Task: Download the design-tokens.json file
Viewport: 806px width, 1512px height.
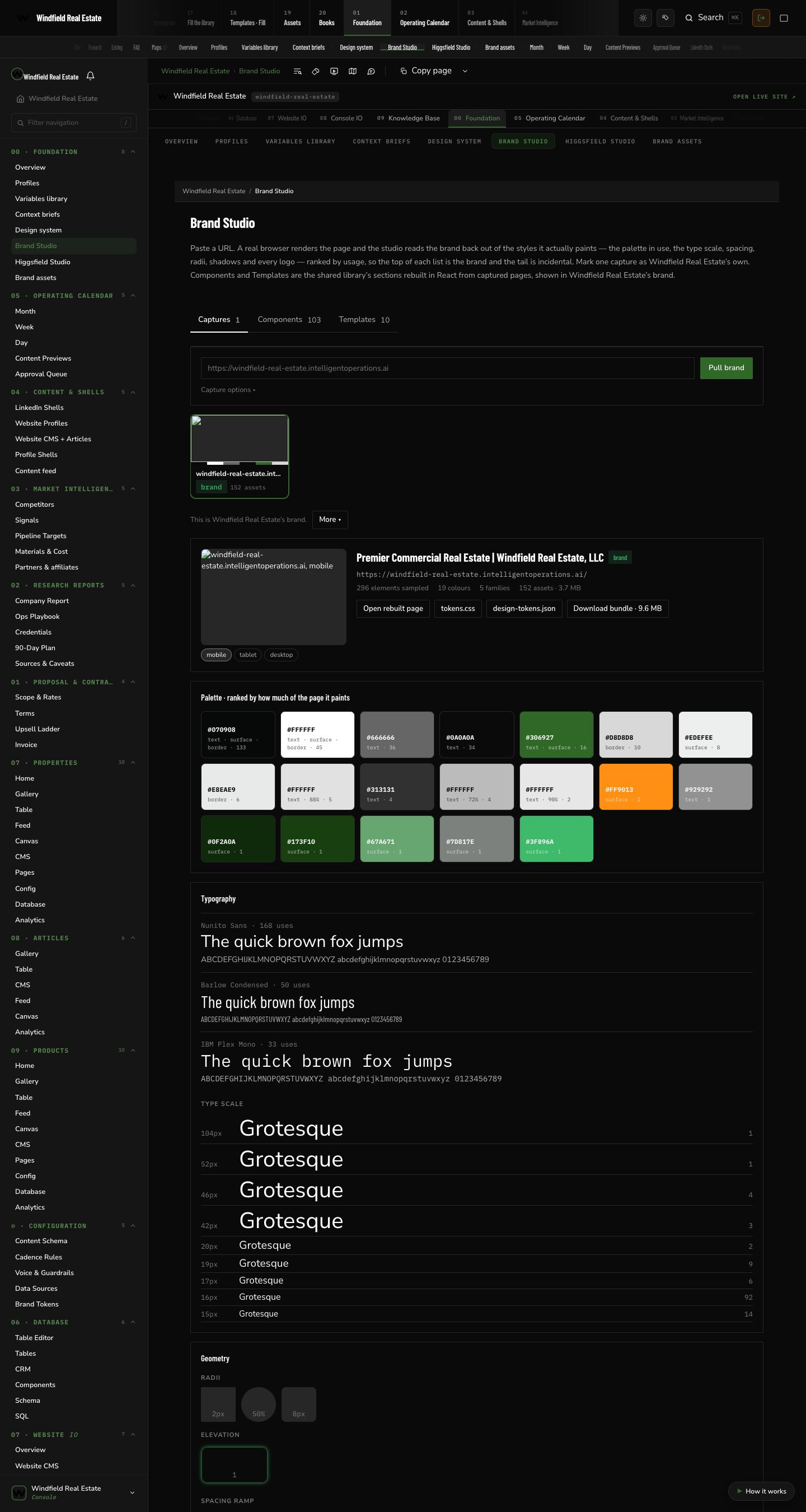Action: (x=524, y=609)
